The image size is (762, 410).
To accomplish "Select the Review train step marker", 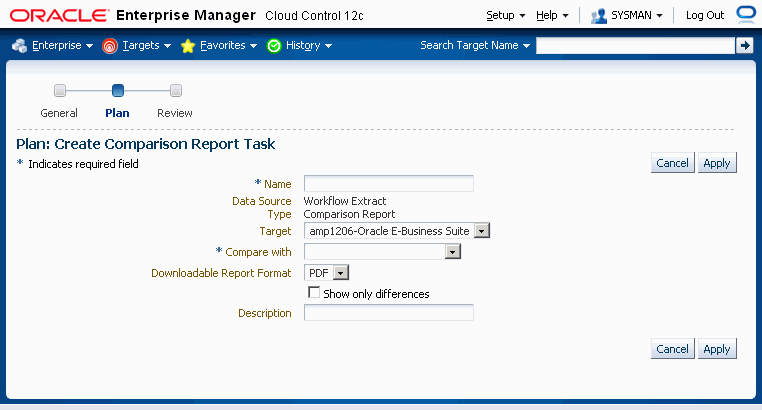I will click(x=176, y=90).
